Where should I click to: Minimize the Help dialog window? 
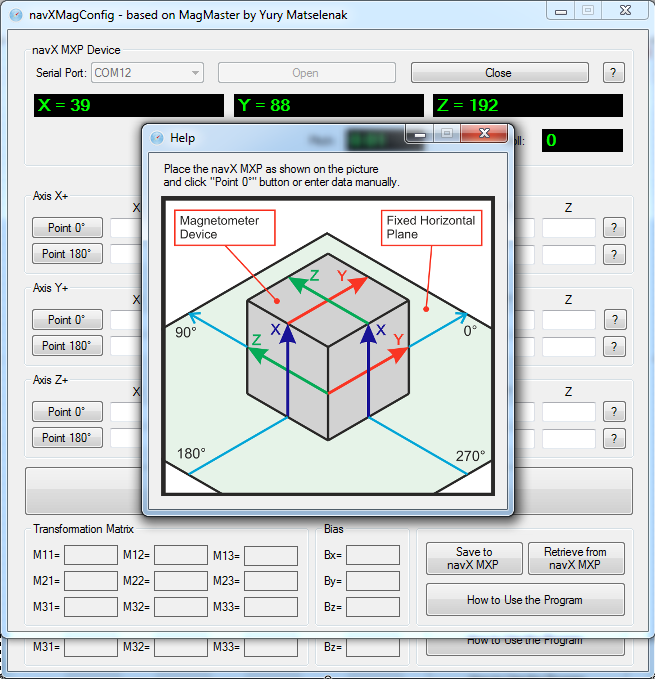pos(419,134)
